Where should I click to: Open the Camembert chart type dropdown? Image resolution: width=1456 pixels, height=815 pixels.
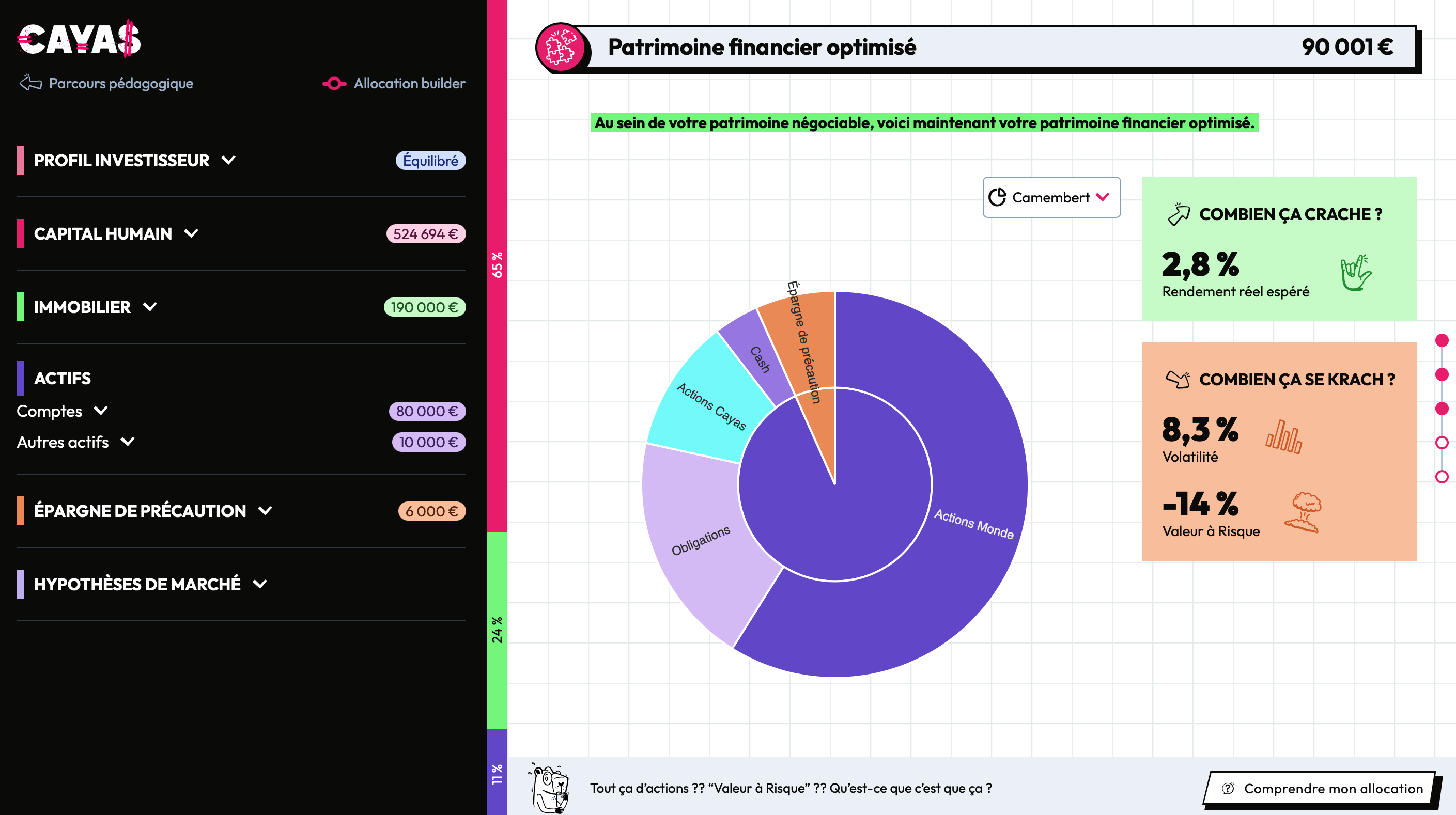[1051, 197]
